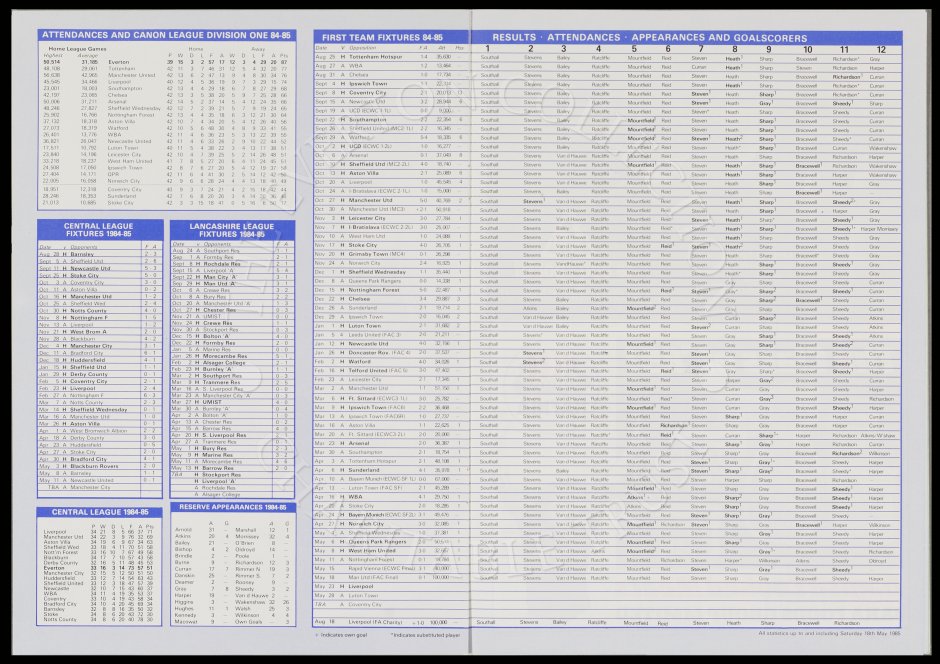Click 'Watford' in the Feb 2 home fixture

pos(359,362)
